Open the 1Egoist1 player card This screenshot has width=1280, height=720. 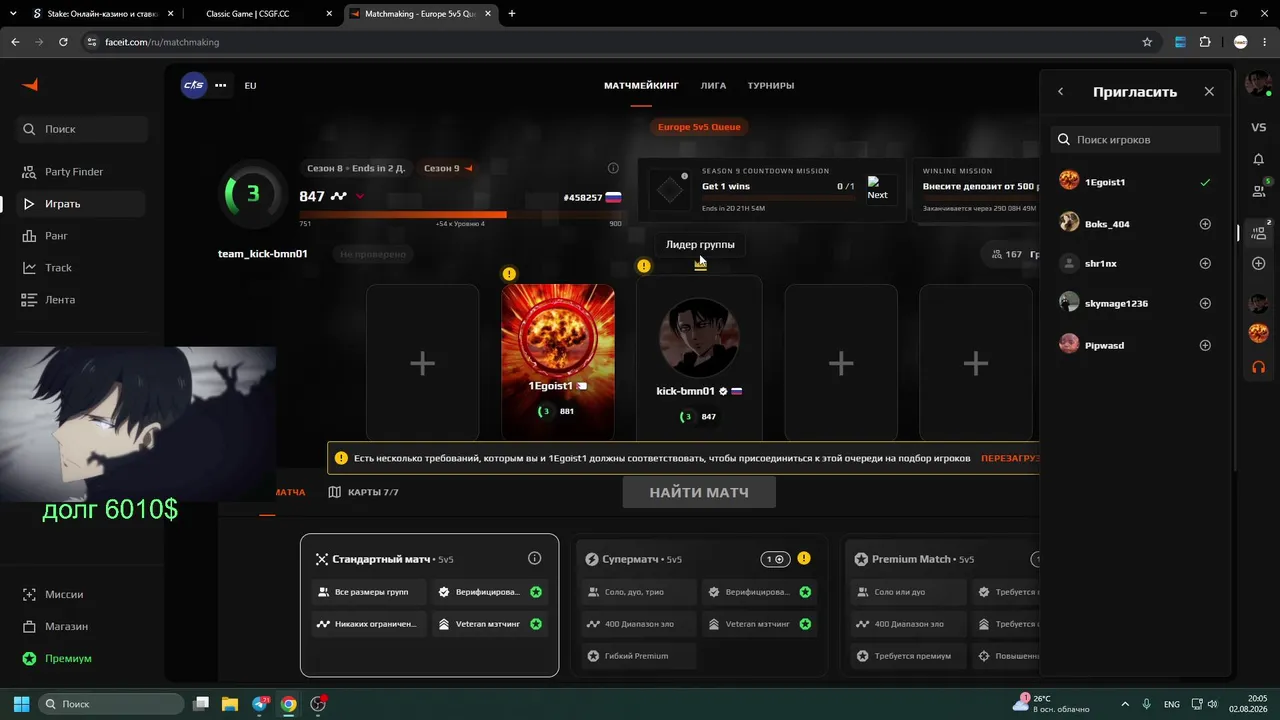558,362
